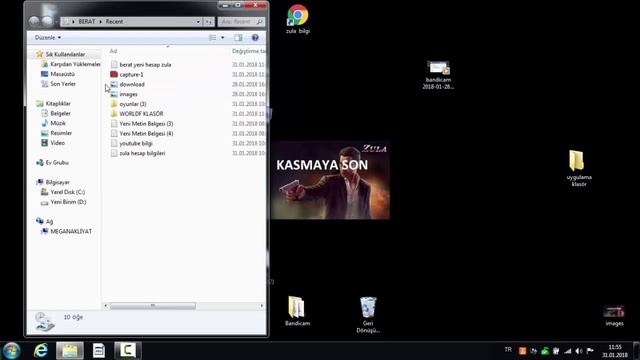Click the volume speaker tray icon
640x360 pixels.
[x=579, y=351]
